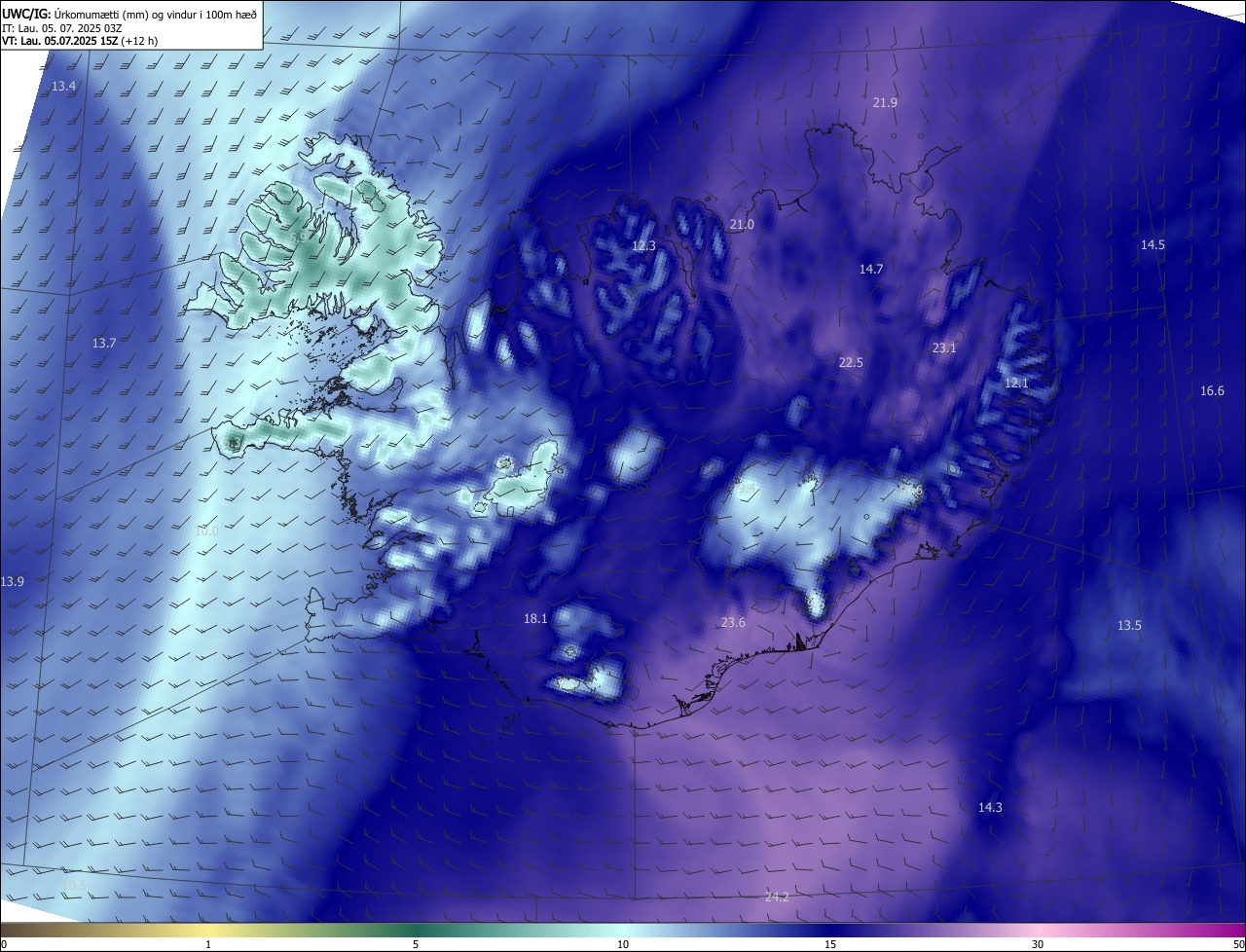1246x952 pixels.
Task: Click the map value label 18.1
Action: (535, 619)
